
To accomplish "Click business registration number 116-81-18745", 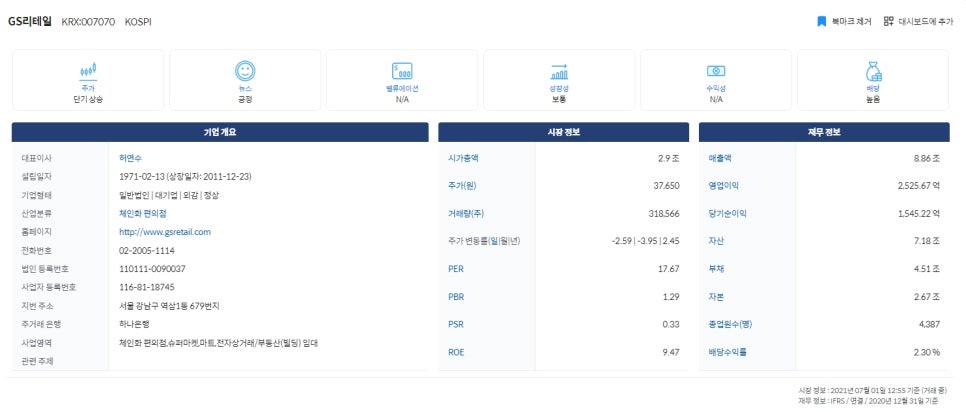I will tap(147, 288).
